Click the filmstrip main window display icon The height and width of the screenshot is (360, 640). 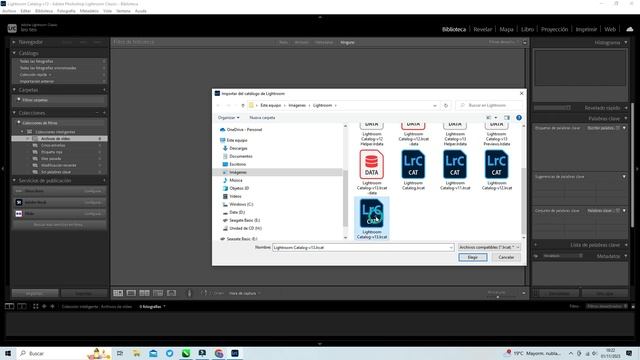pos(9,306)
